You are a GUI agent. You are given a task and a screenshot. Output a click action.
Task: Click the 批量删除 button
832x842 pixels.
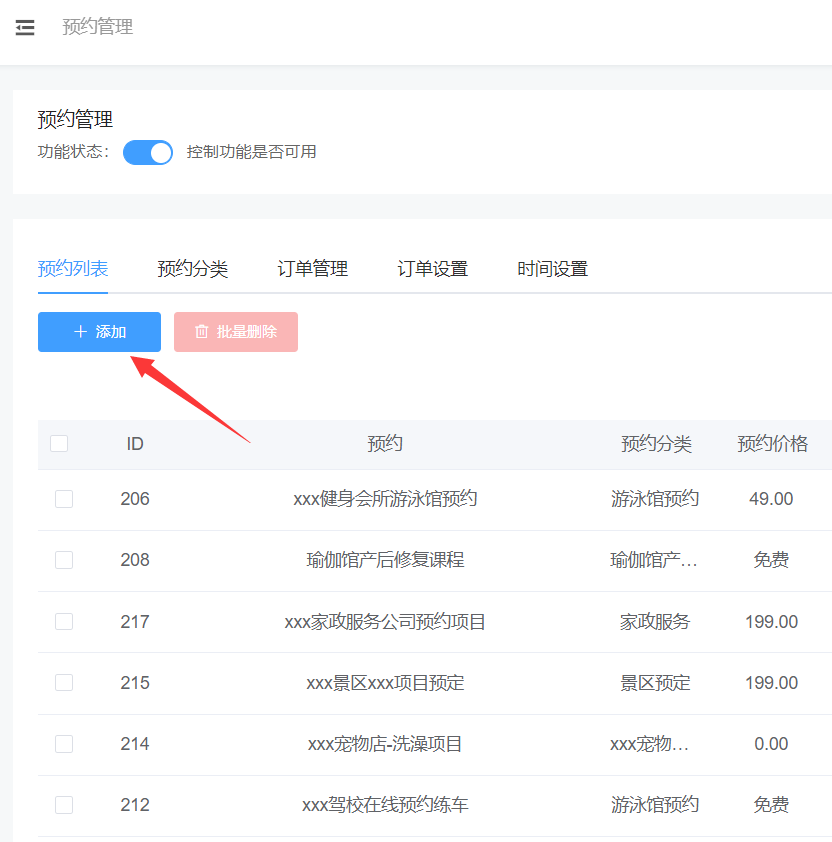coord(236,332)
